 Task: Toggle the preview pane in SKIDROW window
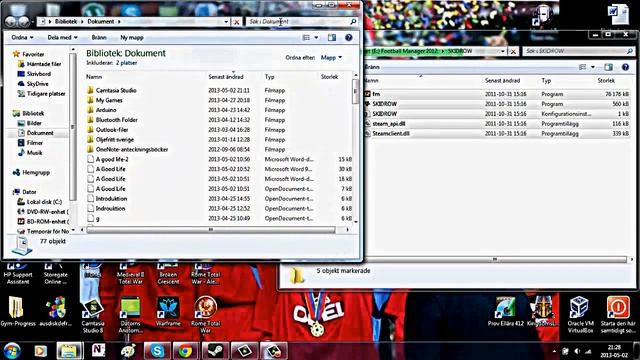(x=609, y=67)
